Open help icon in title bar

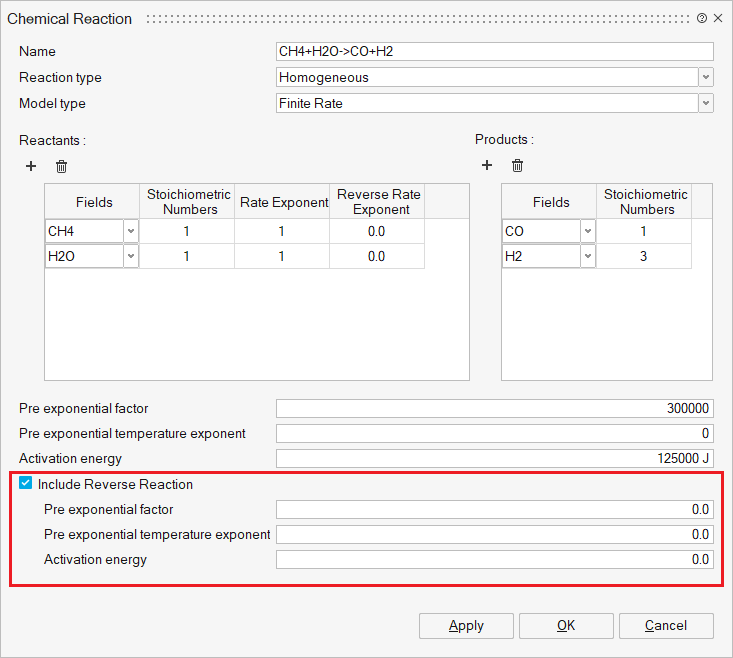tap(702, 18)
